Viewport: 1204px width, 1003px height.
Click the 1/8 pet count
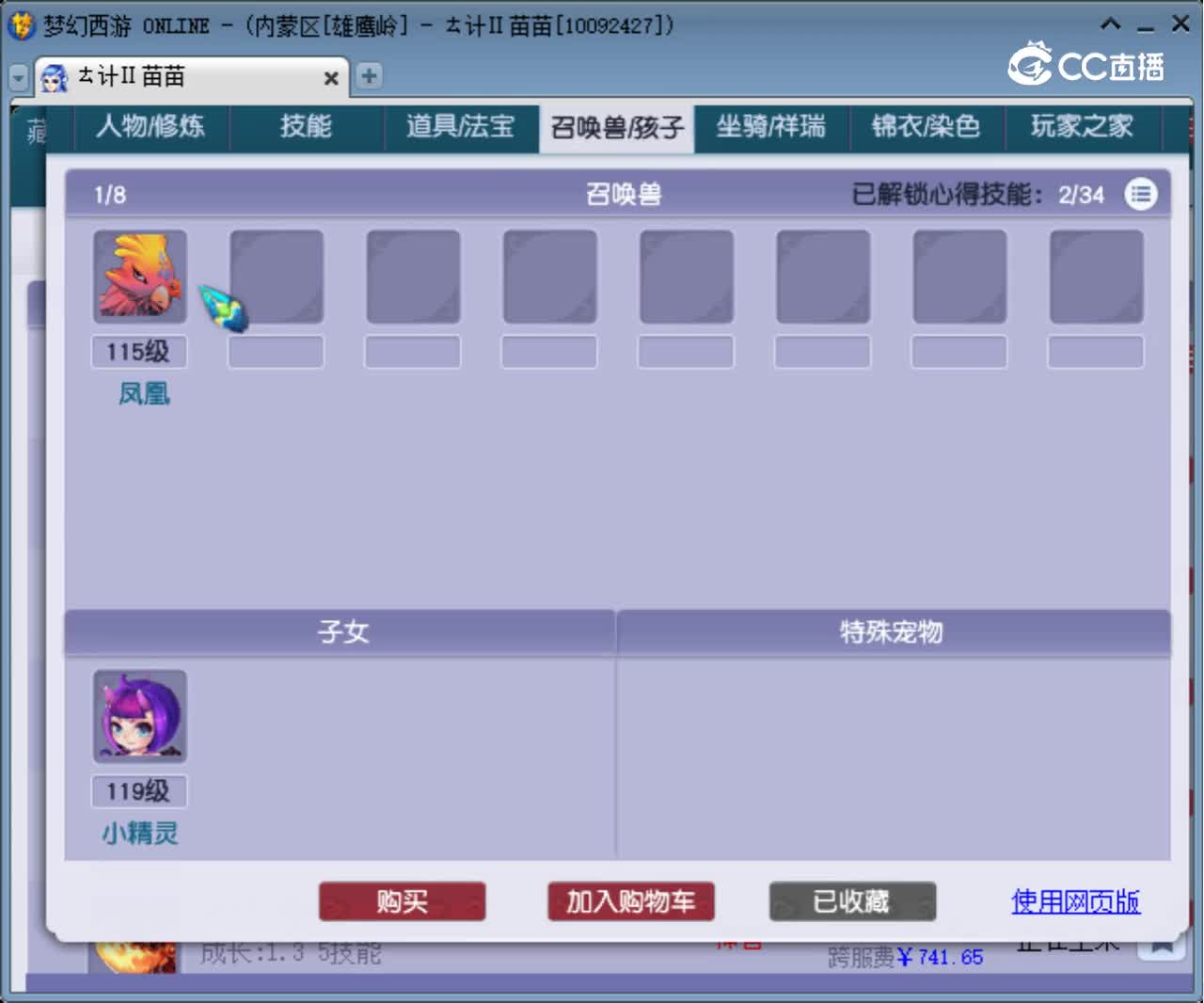[110, 195]
